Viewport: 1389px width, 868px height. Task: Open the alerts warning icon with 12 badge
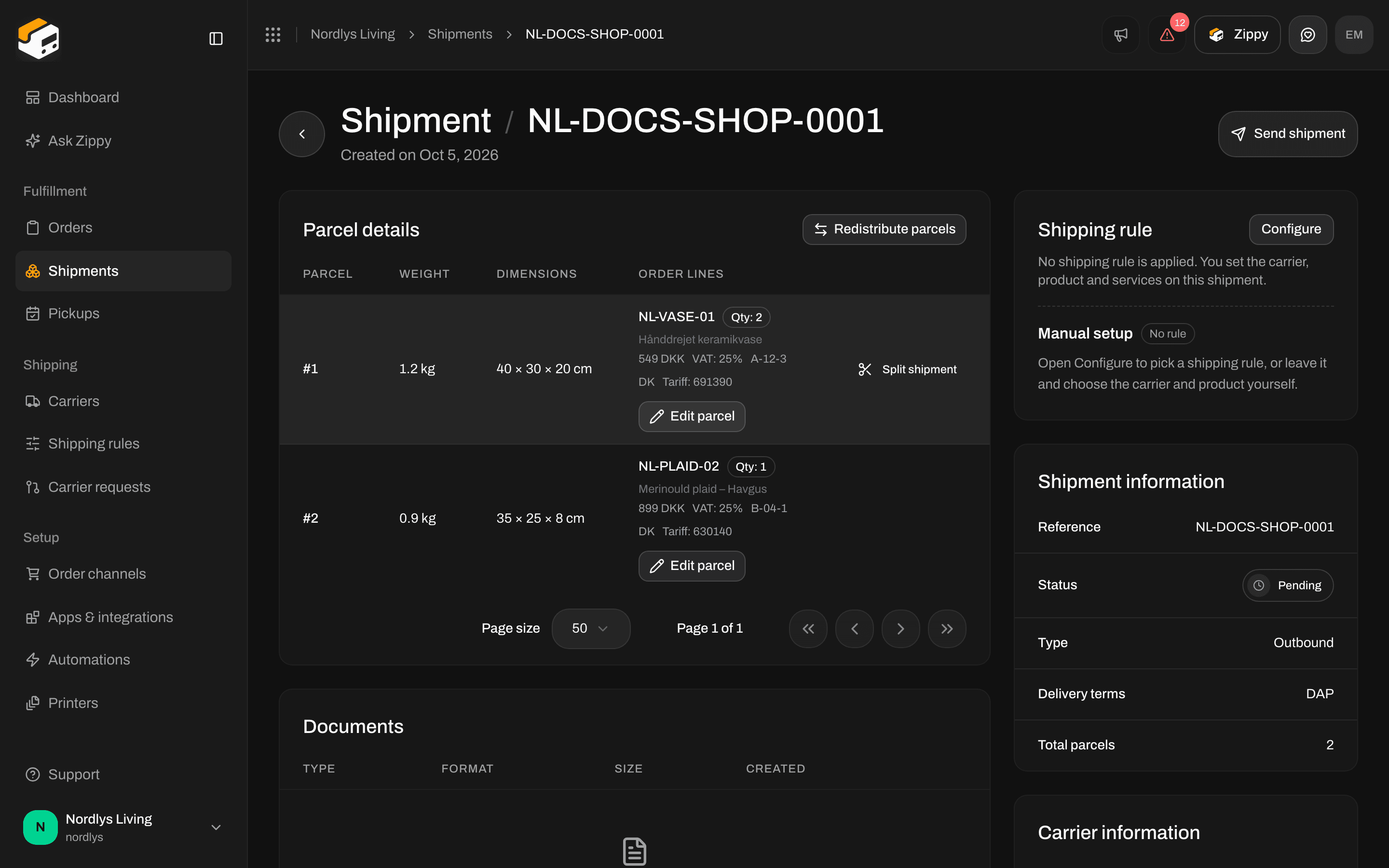(x=1167, y=34)
